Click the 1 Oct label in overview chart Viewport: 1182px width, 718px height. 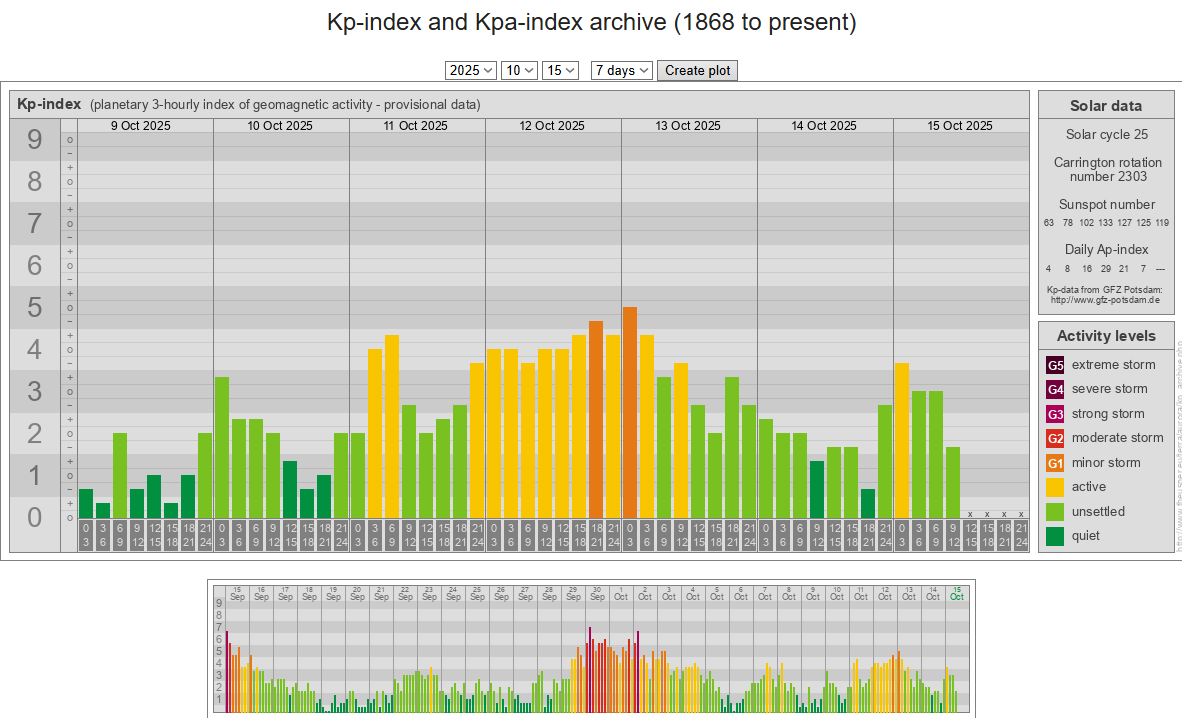click(621, 594)
